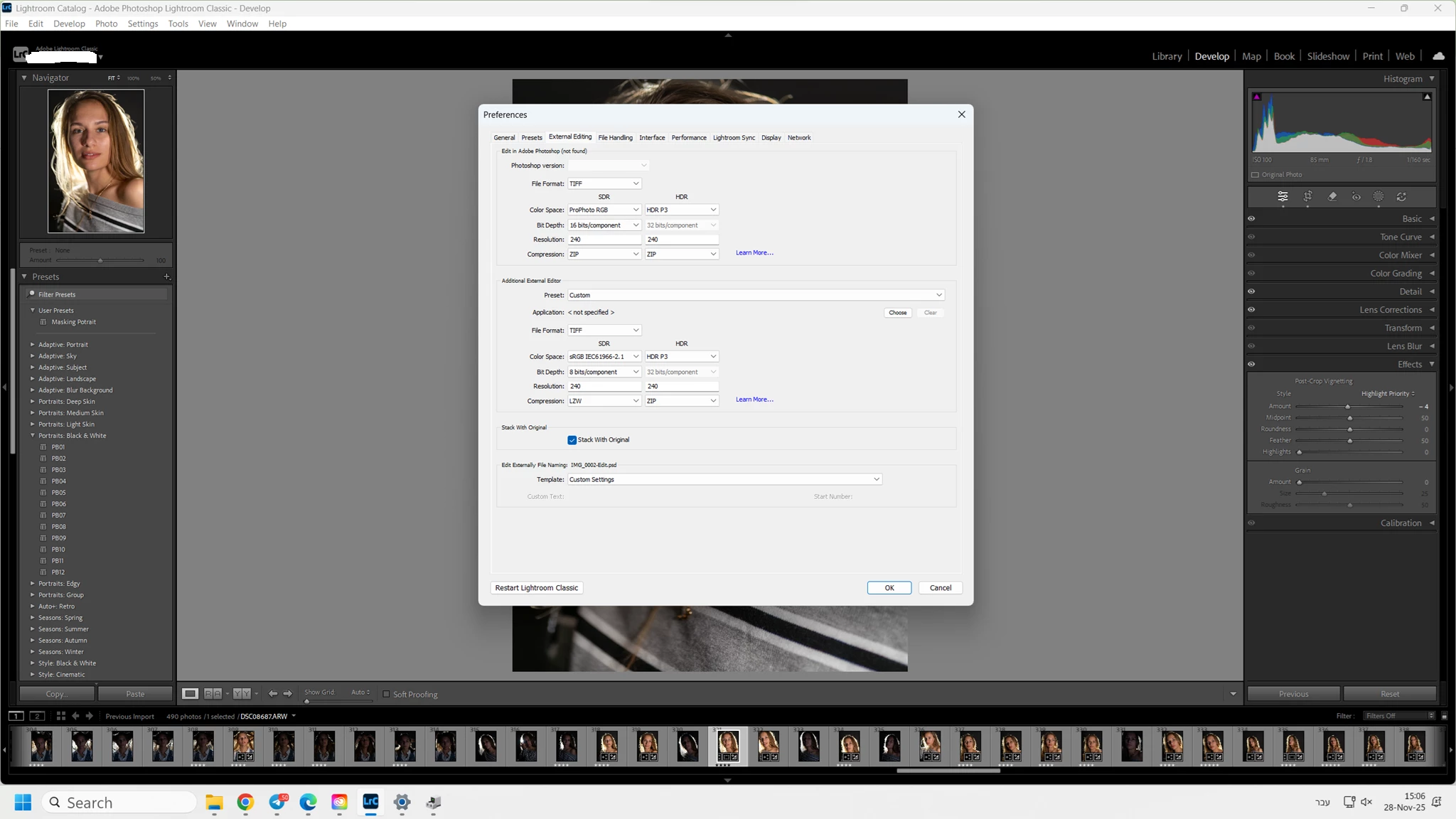Viewport: 1456px width, 819px height.
Task: Open the Settings menu
Action: click(x=143, y=23)
